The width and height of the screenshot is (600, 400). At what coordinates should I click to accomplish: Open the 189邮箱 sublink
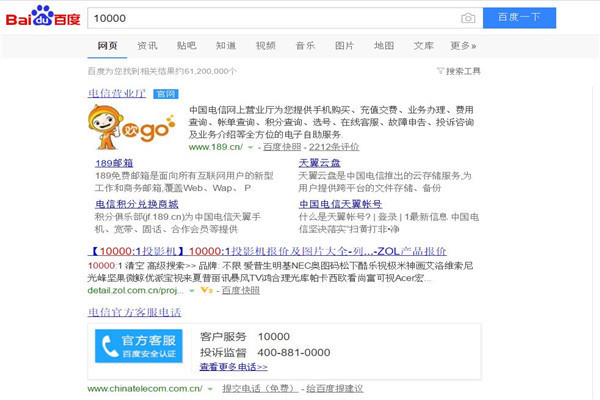click(x=114, y=163)
